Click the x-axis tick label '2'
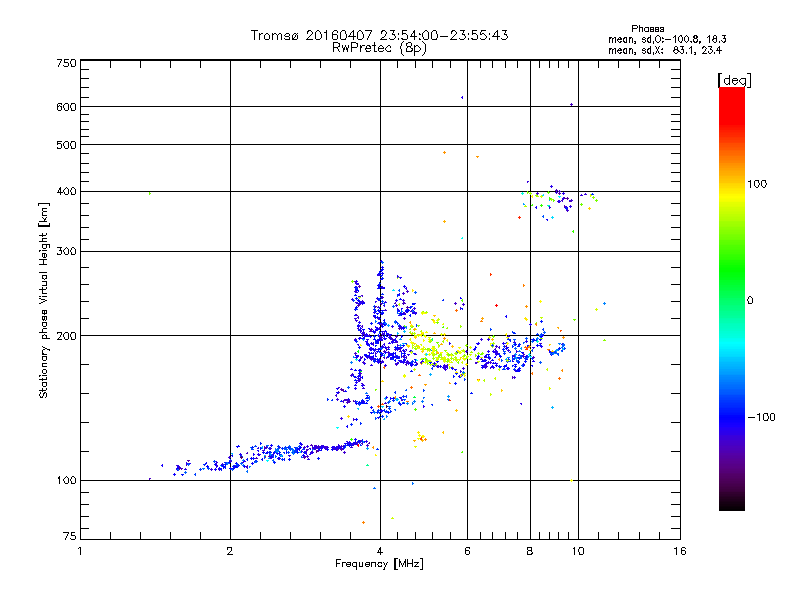Screen dimensions: 800x600 [230, 551]
